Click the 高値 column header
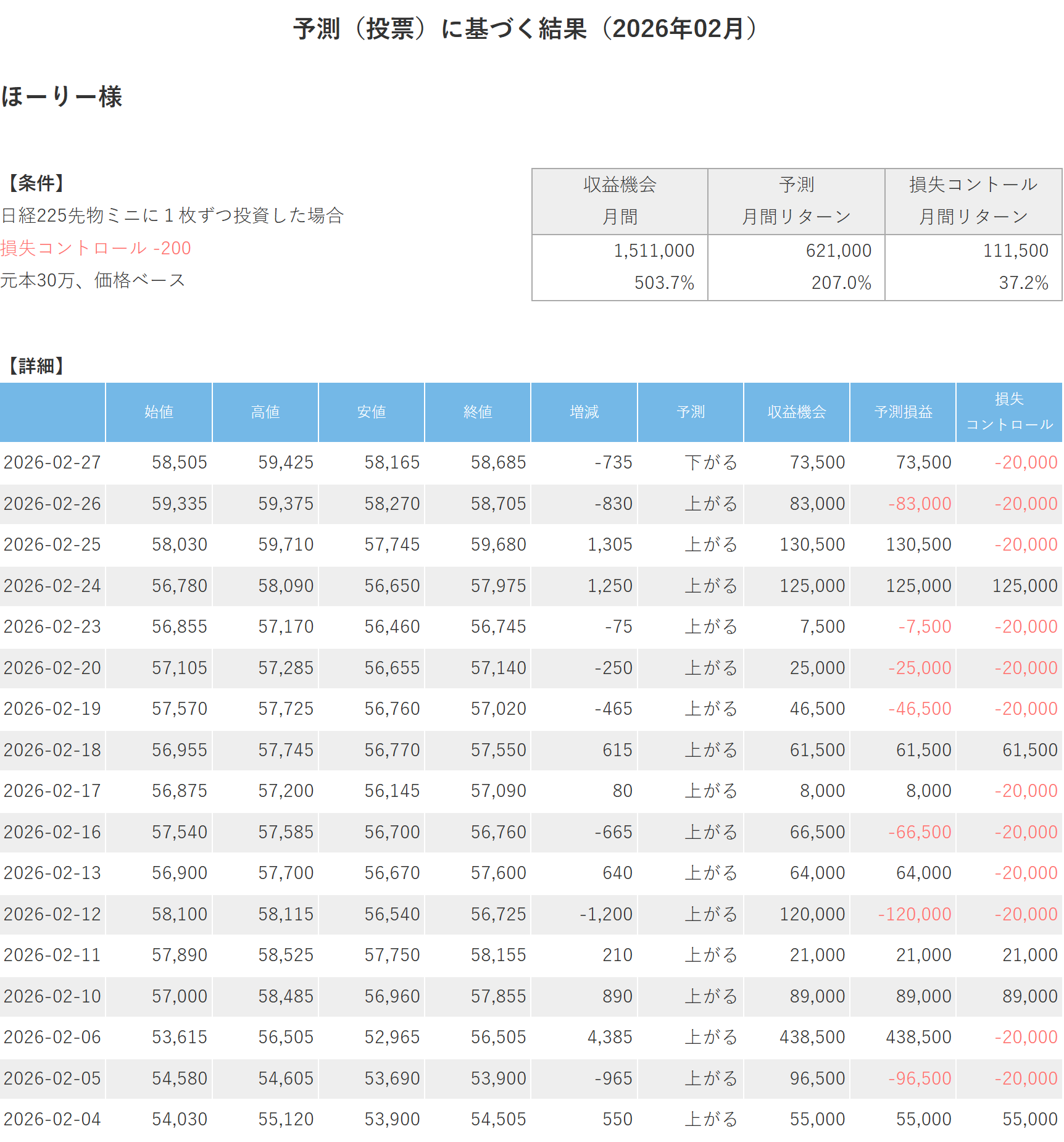 pos(265,412)
